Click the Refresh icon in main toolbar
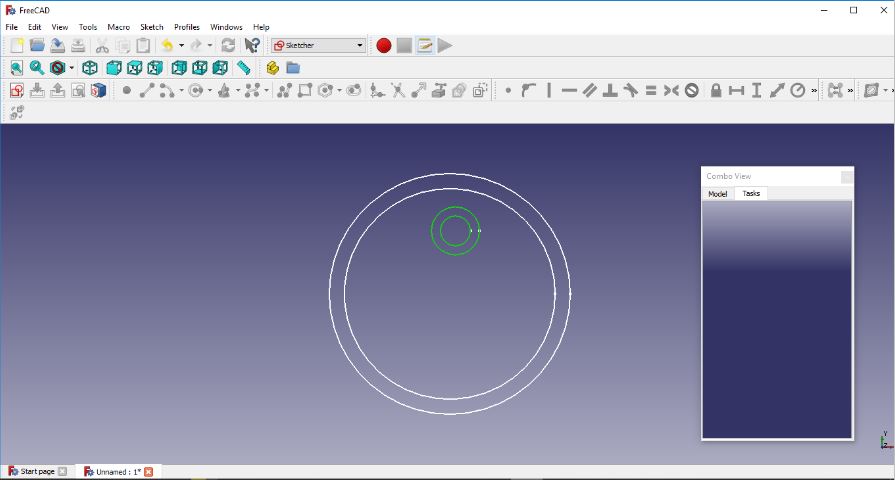This screenshot has height=480, width=895. 228,45
